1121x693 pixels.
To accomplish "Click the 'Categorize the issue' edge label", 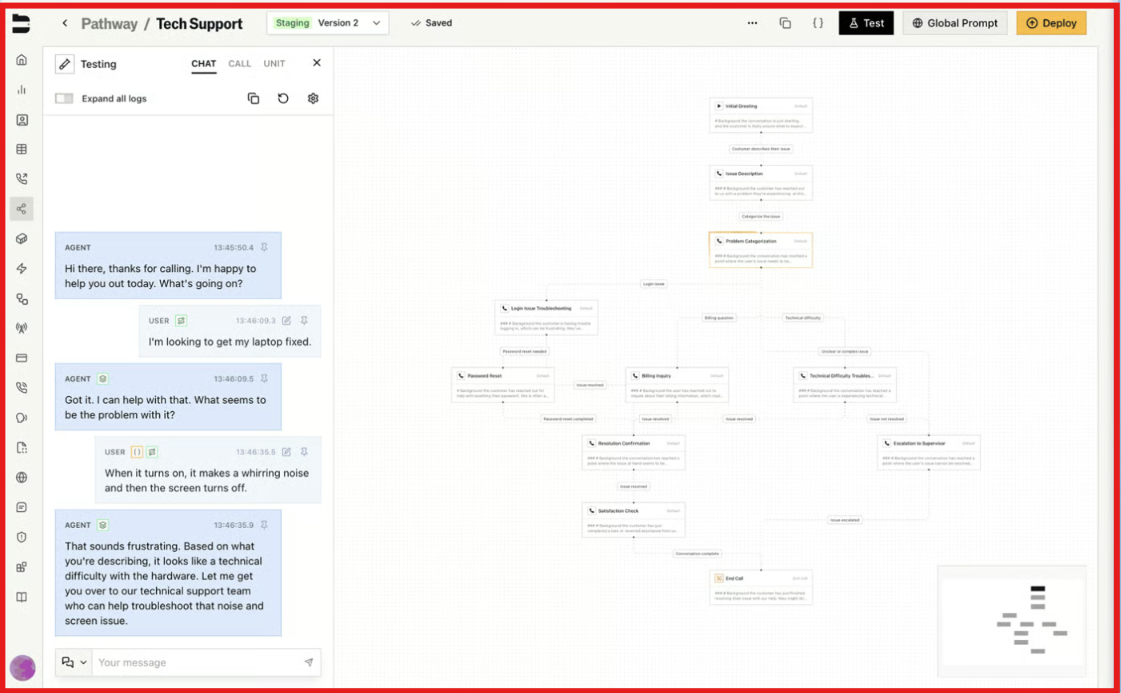I will [761, 216].
